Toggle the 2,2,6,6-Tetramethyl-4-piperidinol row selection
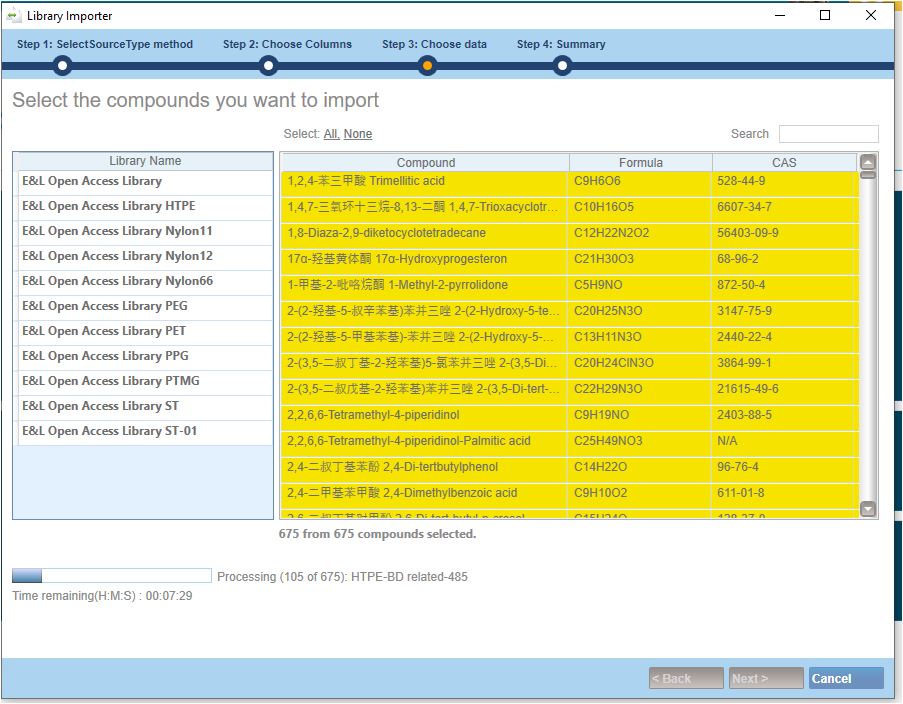Viewport: 903px width, 704px height. coord(425,415)
